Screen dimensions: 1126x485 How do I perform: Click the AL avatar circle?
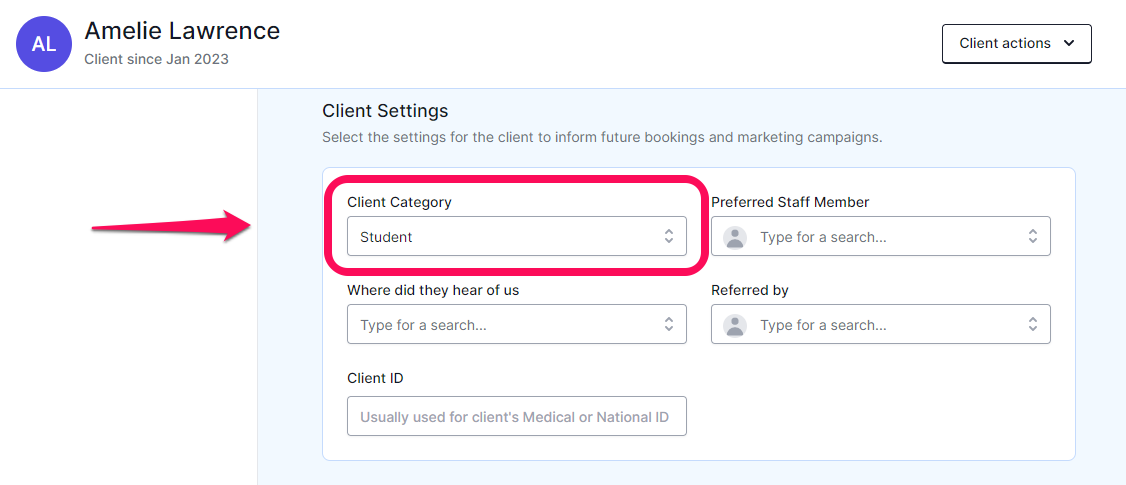[44, 44]
